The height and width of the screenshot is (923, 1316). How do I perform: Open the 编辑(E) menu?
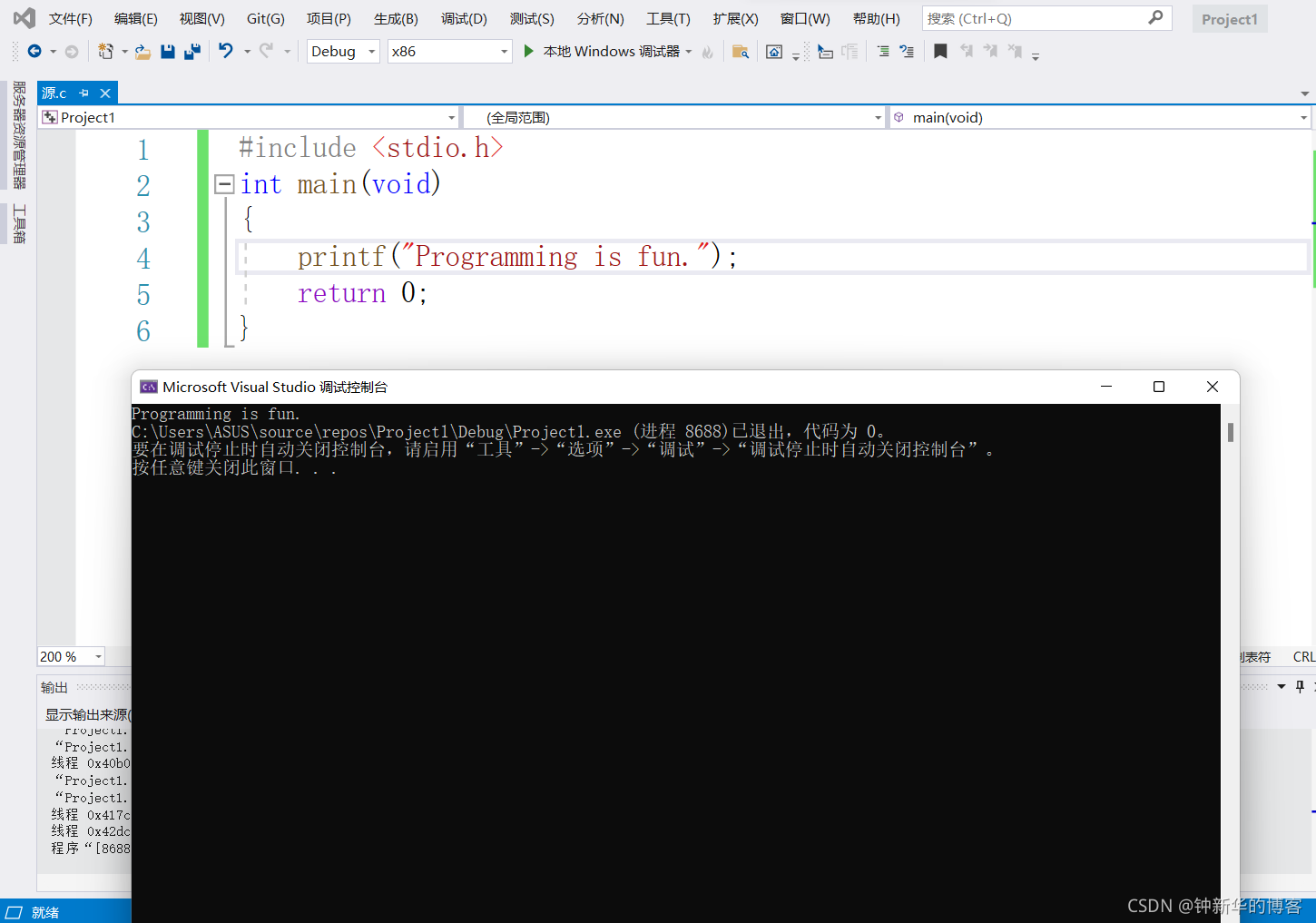[135, 18]
